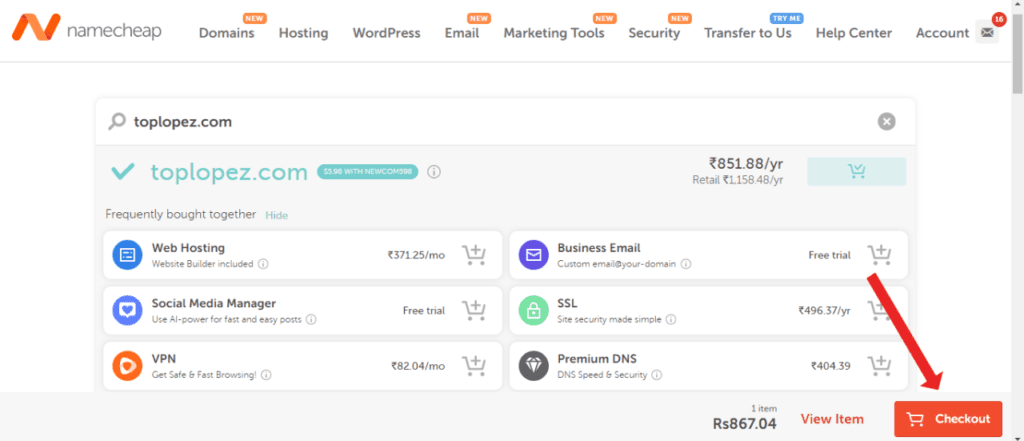Add Social Media Manager to cart
This screenshot has height=441, width=1024.
point(473,310)
